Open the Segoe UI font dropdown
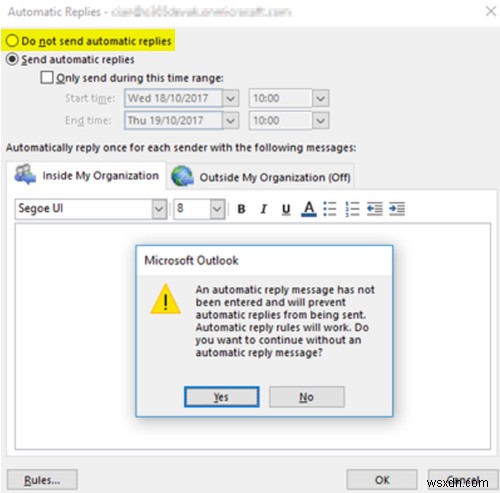 pos(159,209)
